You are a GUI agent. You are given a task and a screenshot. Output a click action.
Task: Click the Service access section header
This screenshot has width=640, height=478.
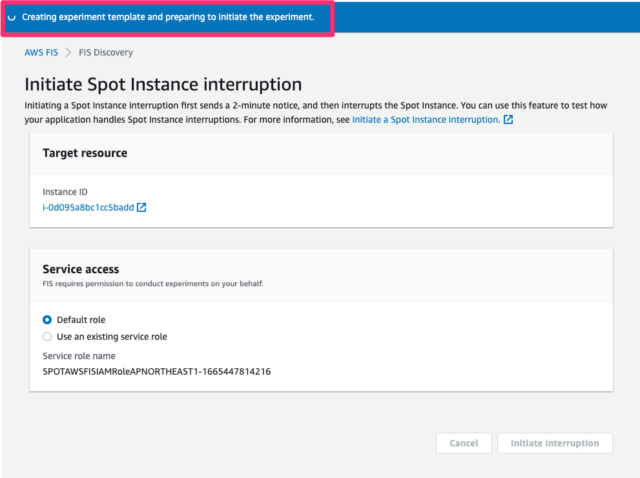81,269
